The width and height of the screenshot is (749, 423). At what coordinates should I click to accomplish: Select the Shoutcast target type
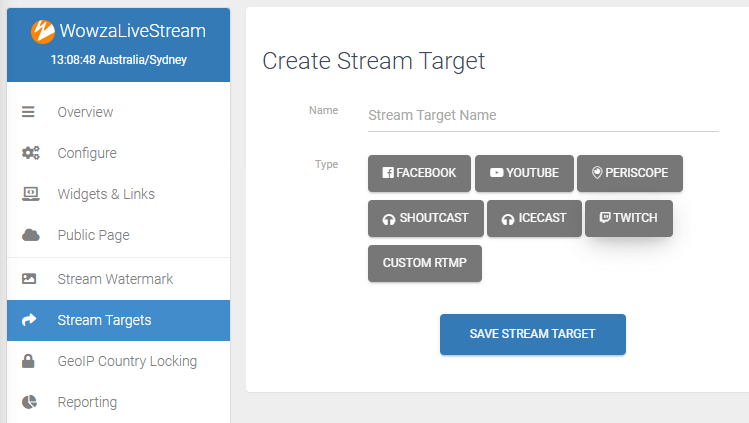pos(426,218)
